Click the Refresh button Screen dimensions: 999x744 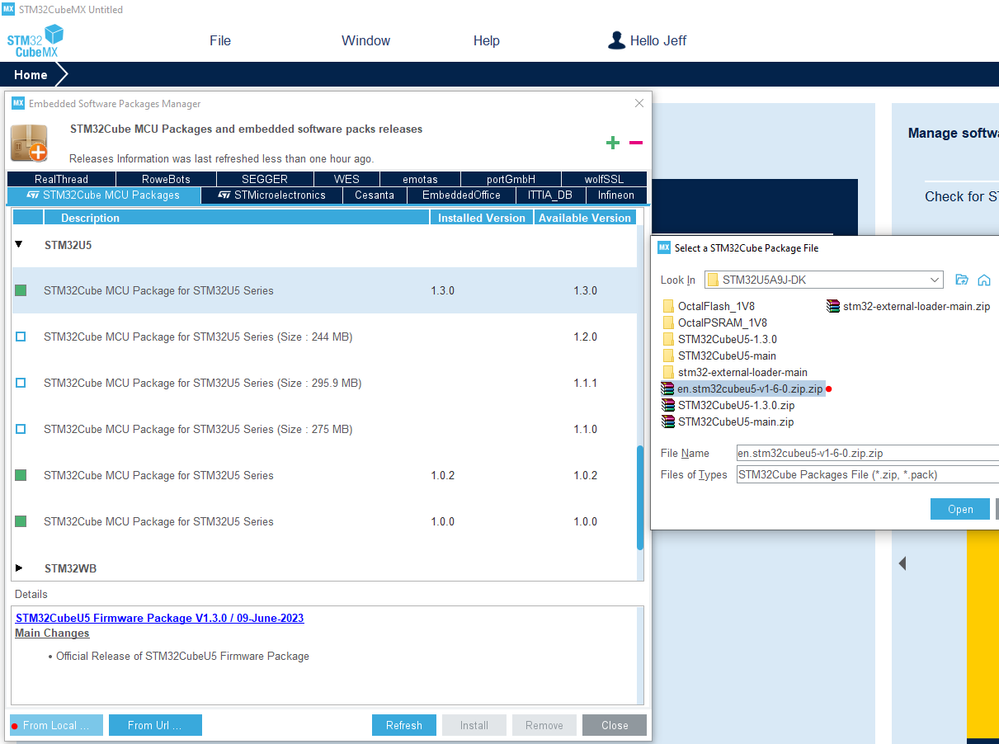click(x=404, y=725)
